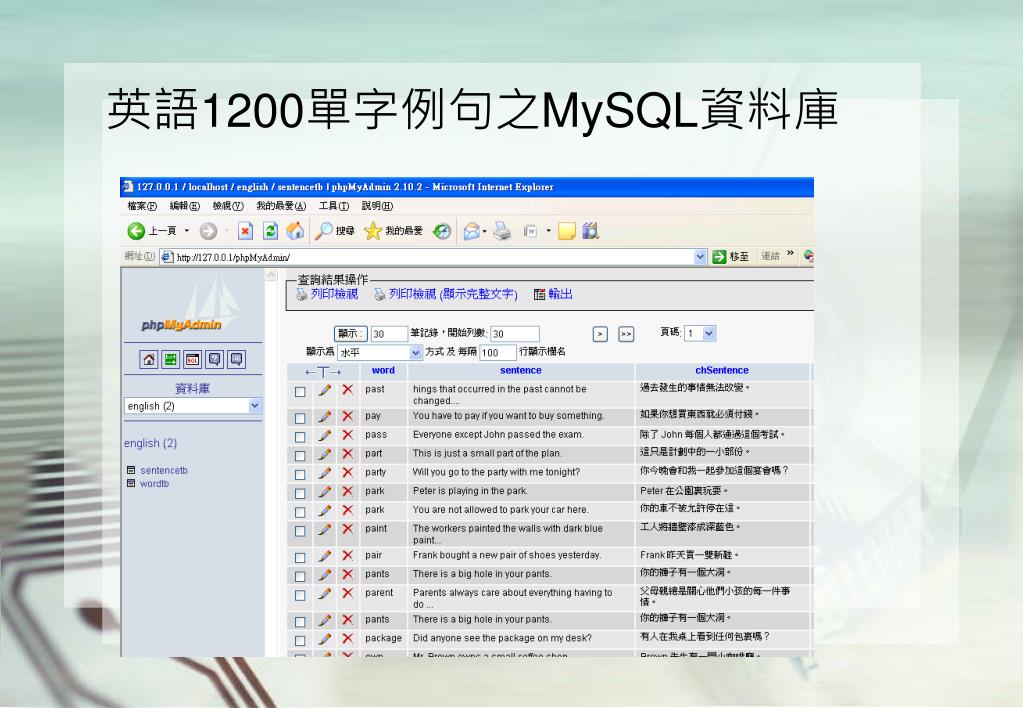Click the phpMyAdmin Home icon in sidebar
The height and width of the screenshot is (708, 1023).
point(149,359)
